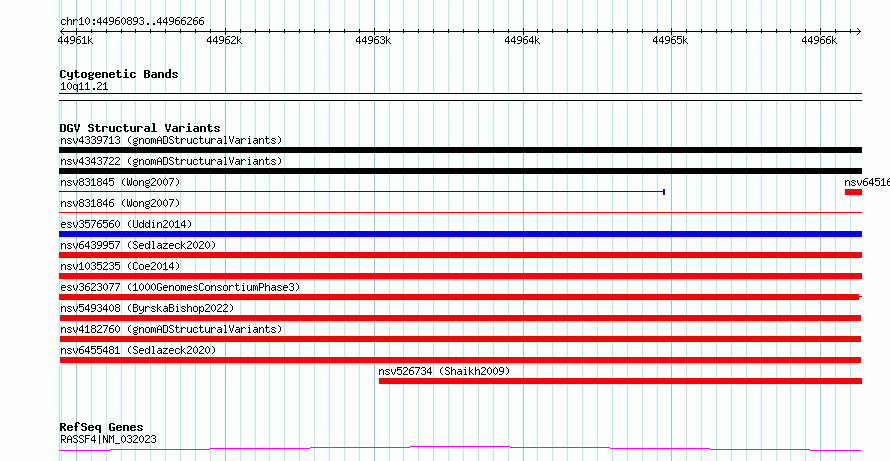Click the red bar under nsv6439957

tap(460, 255)
